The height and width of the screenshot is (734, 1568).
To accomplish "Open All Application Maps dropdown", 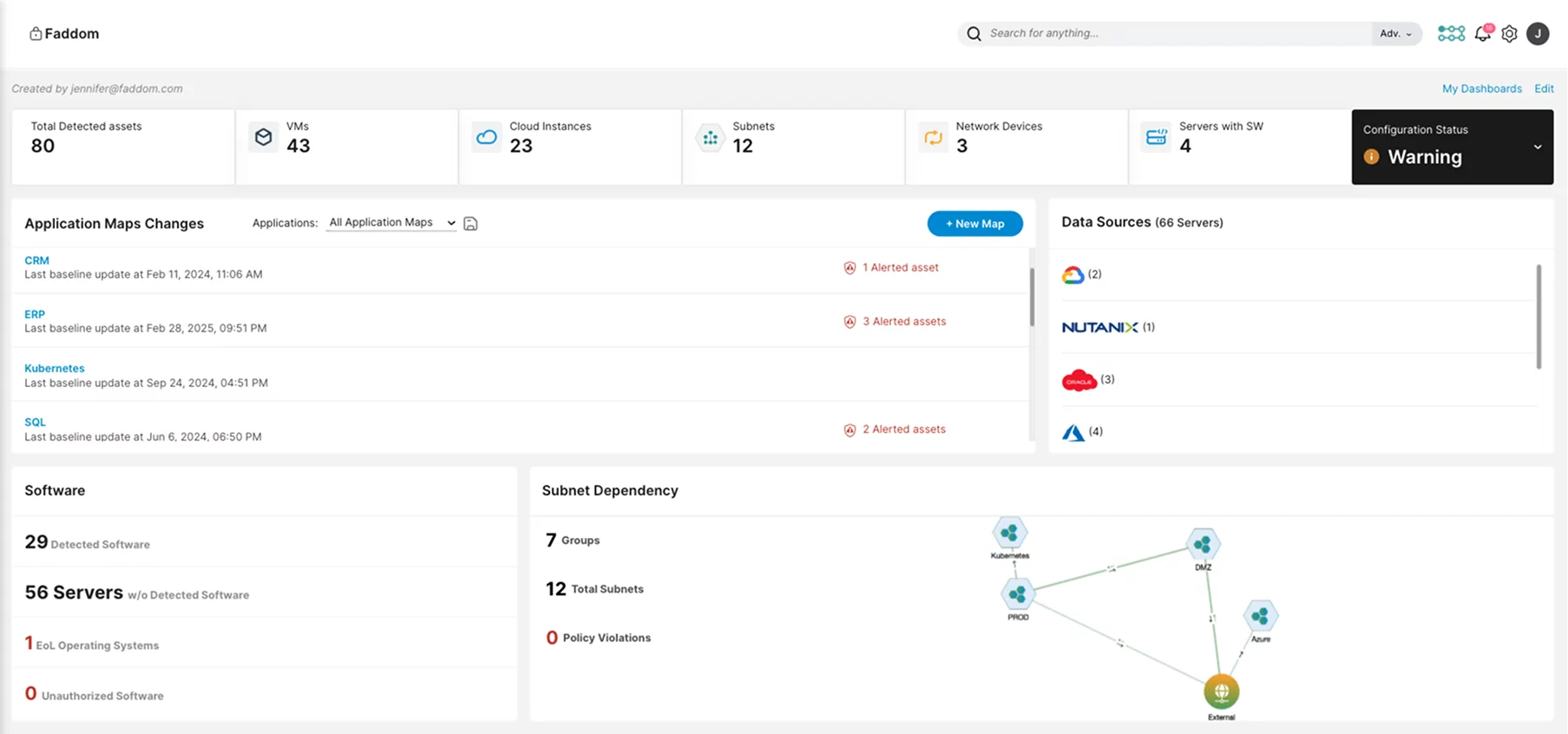I will coord(391,223).
